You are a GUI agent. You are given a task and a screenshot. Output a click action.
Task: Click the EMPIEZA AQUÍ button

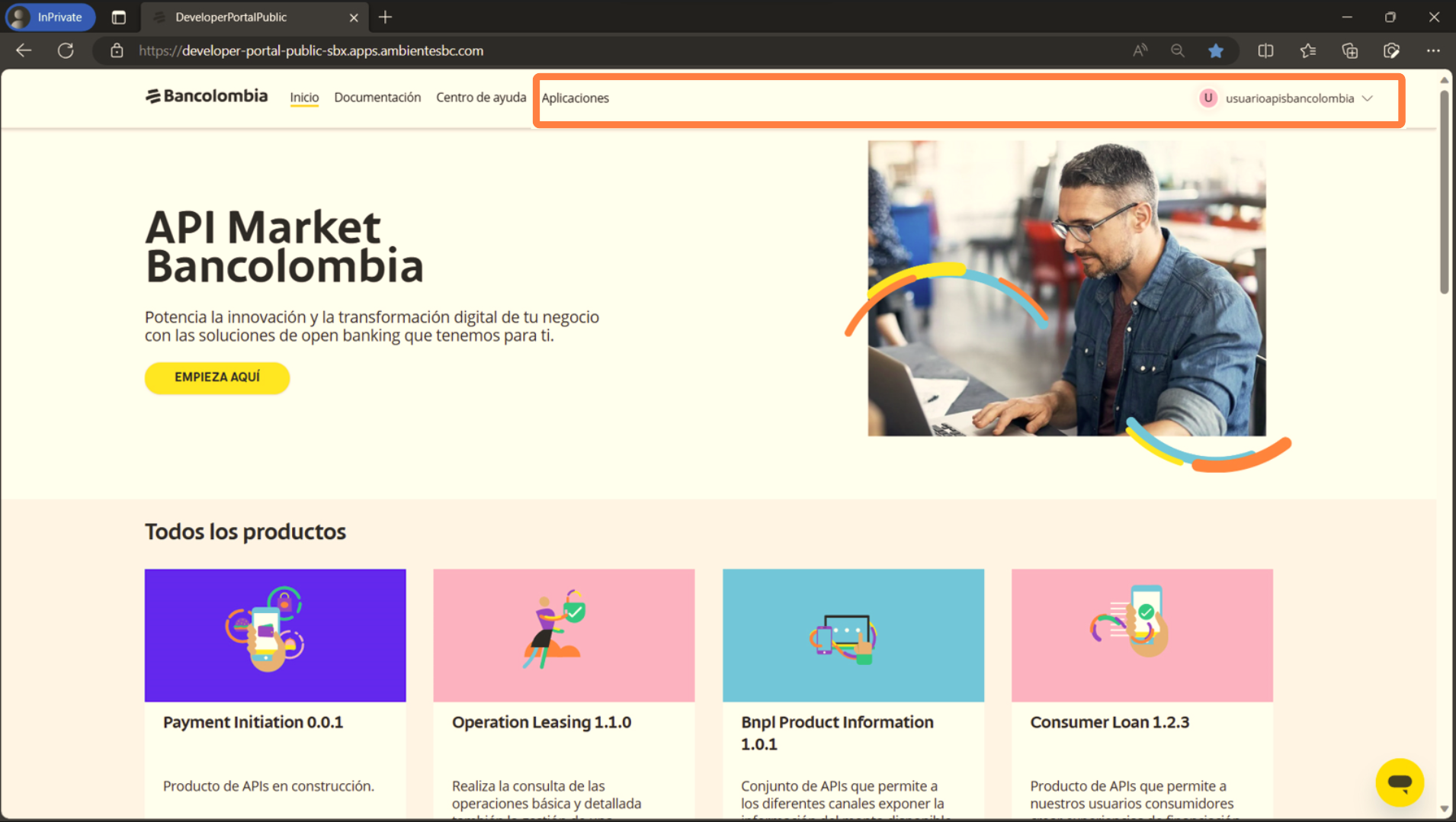point(217,377)
